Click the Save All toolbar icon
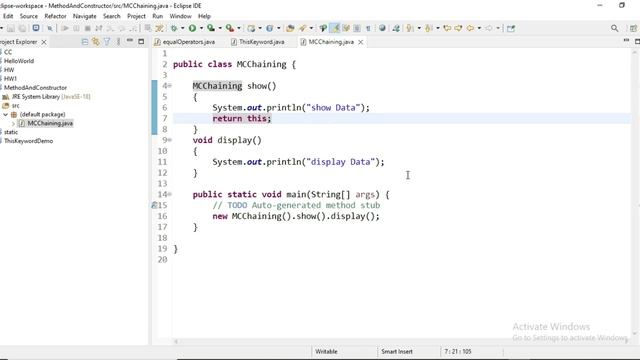 click(22, 28)
